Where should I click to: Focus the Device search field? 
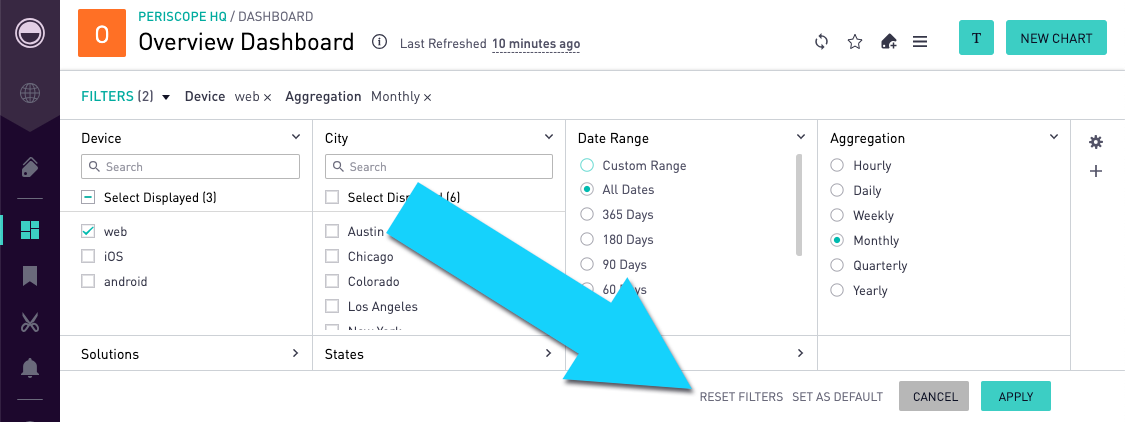click(x=190, y=167)
